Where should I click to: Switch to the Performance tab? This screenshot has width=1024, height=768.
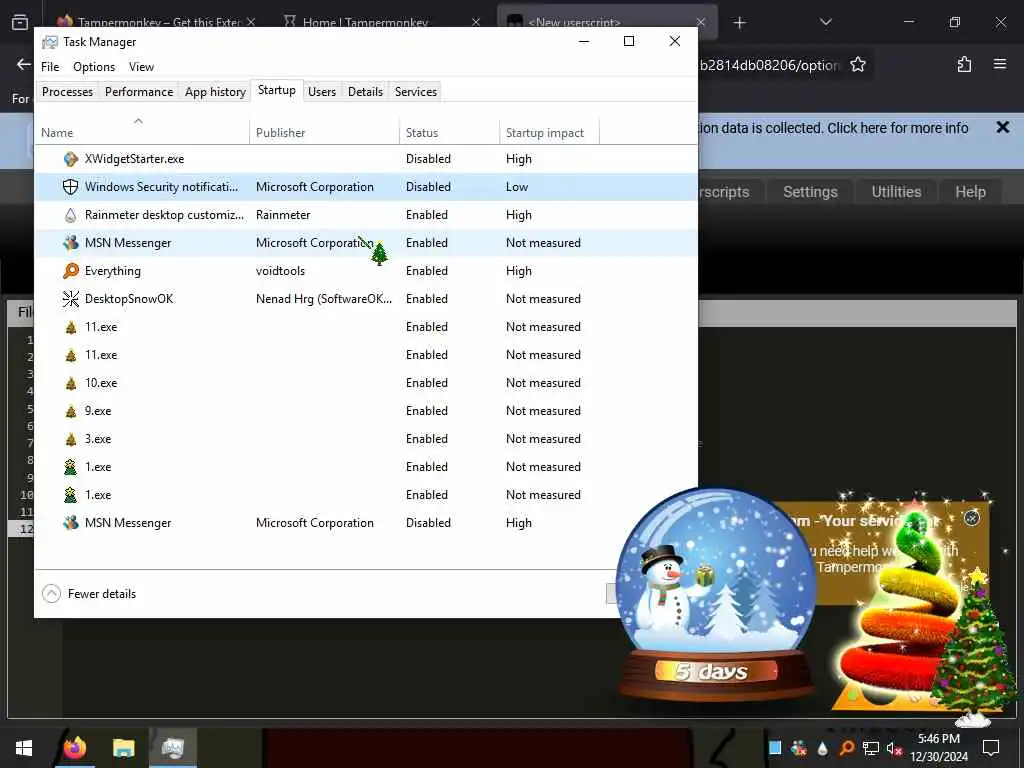click(138, 91)
